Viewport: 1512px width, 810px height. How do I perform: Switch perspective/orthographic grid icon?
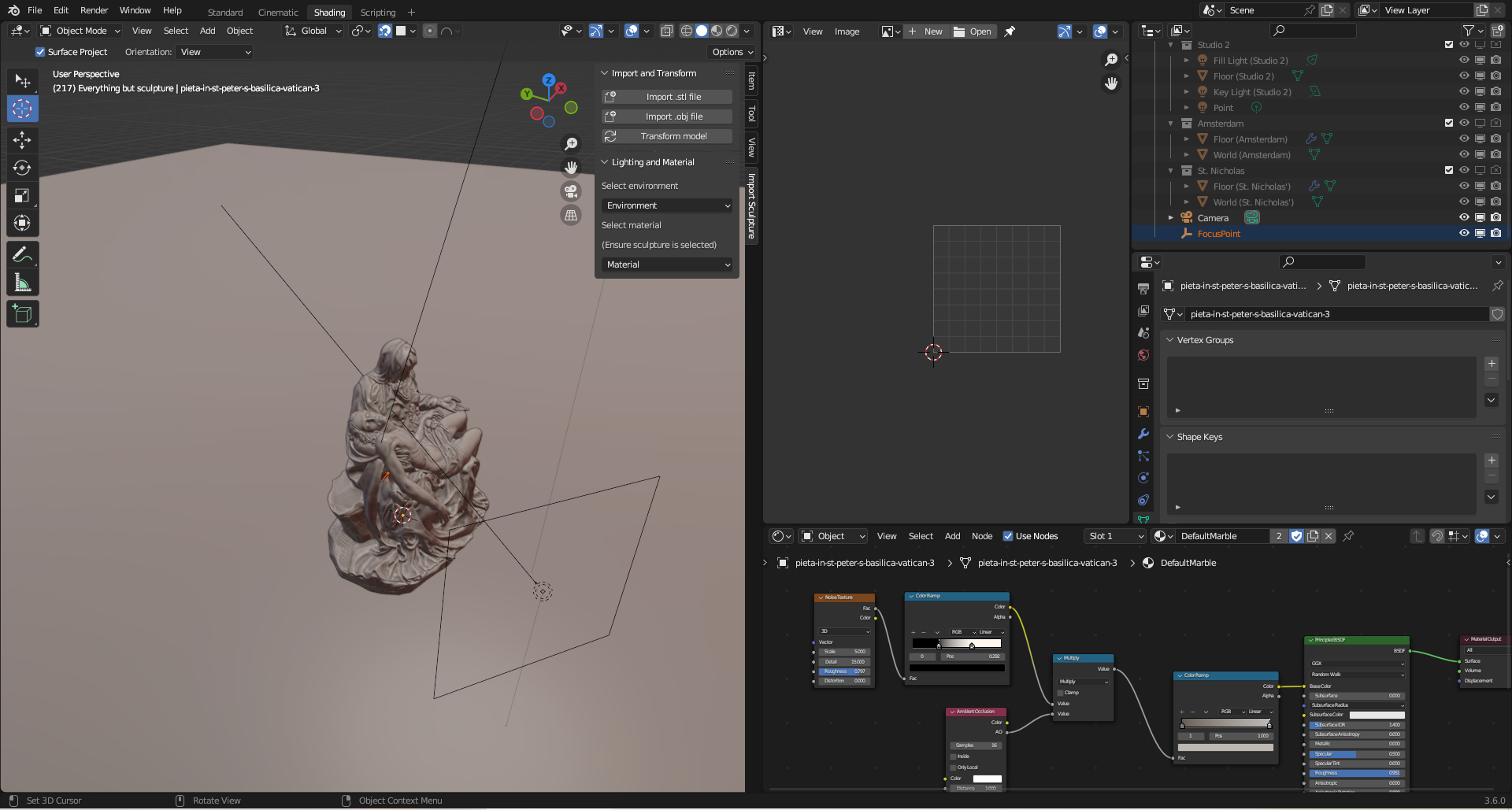[571, 215]
